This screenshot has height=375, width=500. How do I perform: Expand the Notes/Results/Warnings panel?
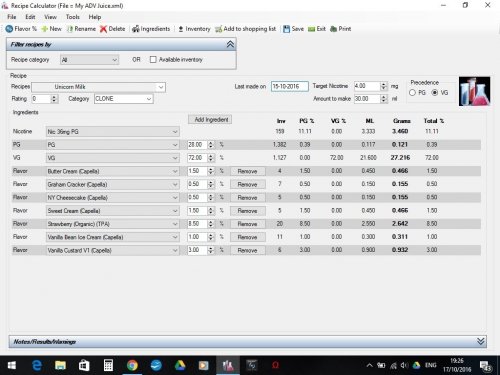coord(480,341)
